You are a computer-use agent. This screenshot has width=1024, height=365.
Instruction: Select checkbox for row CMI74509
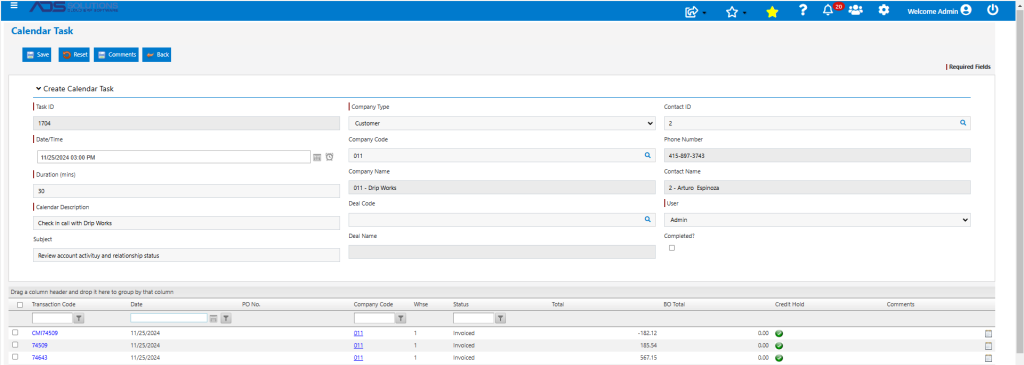tap(15, 332)
